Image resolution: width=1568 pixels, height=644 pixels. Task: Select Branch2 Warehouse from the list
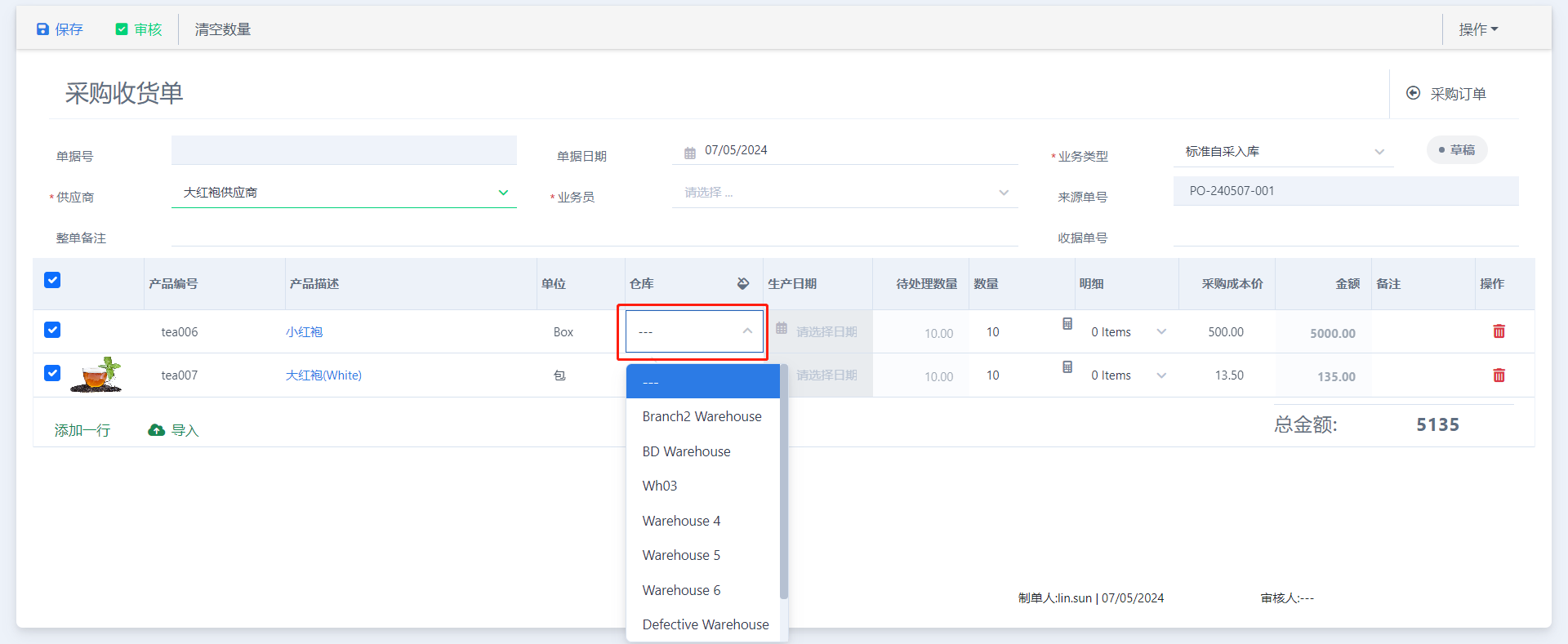[x=703, y=416]
